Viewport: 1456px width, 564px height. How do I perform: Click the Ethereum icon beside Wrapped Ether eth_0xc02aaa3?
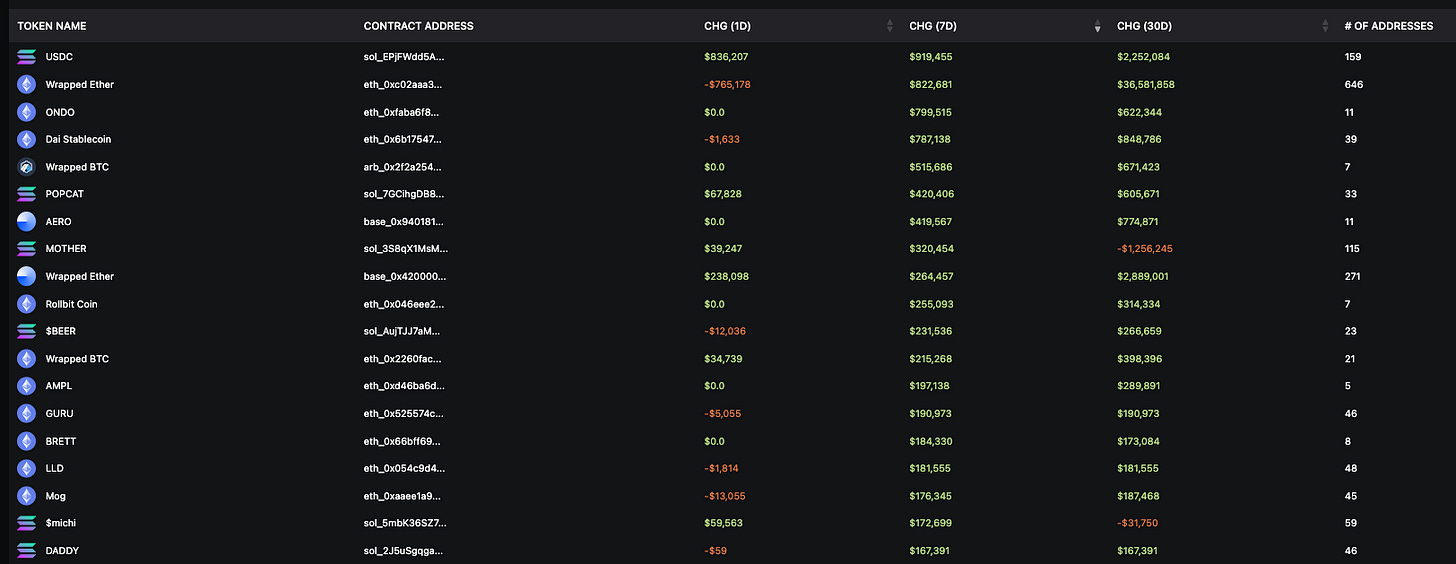click(x=26, y=85)
